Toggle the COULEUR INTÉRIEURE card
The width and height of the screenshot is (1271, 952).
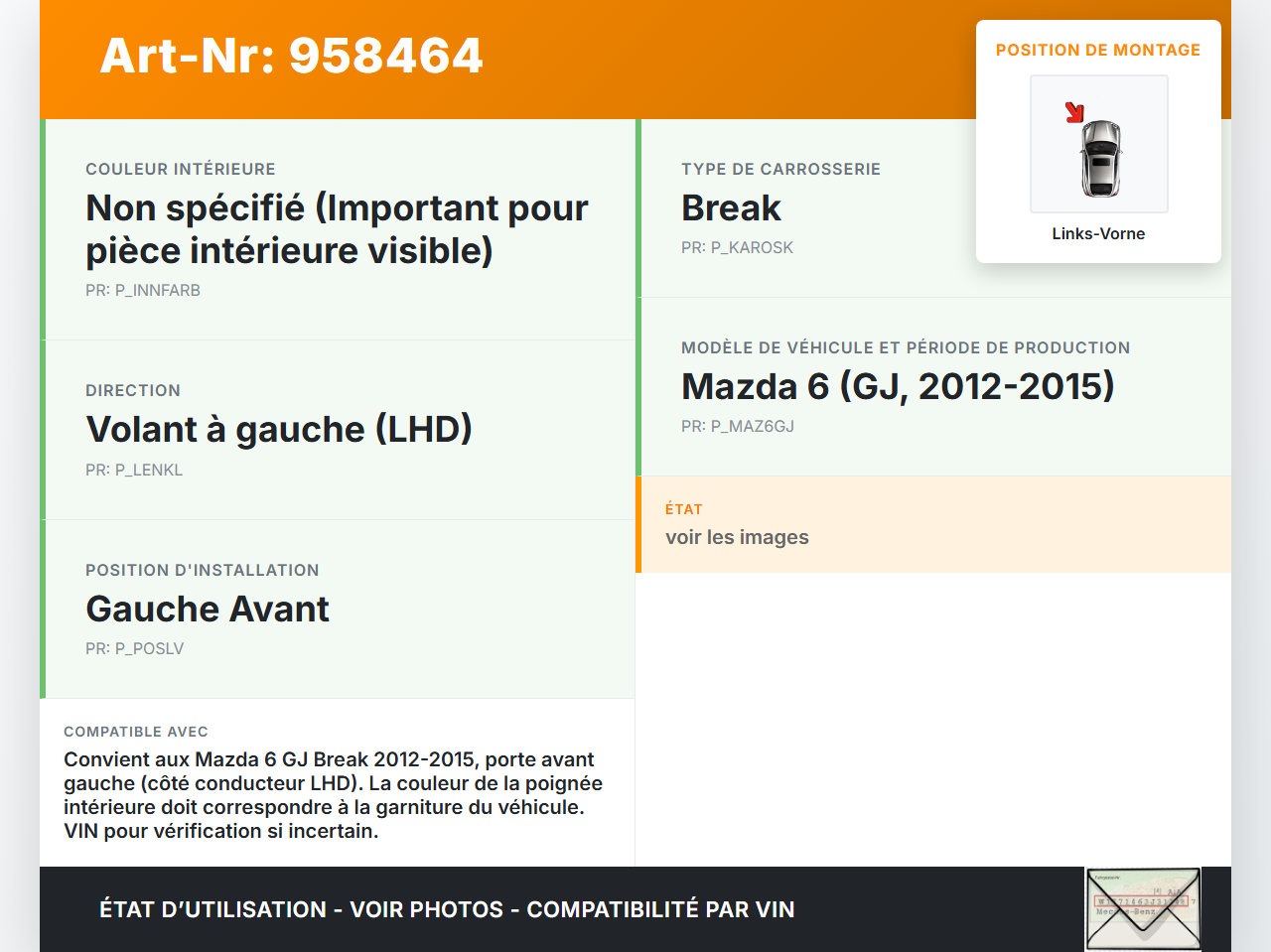click(x=338, y=227)
